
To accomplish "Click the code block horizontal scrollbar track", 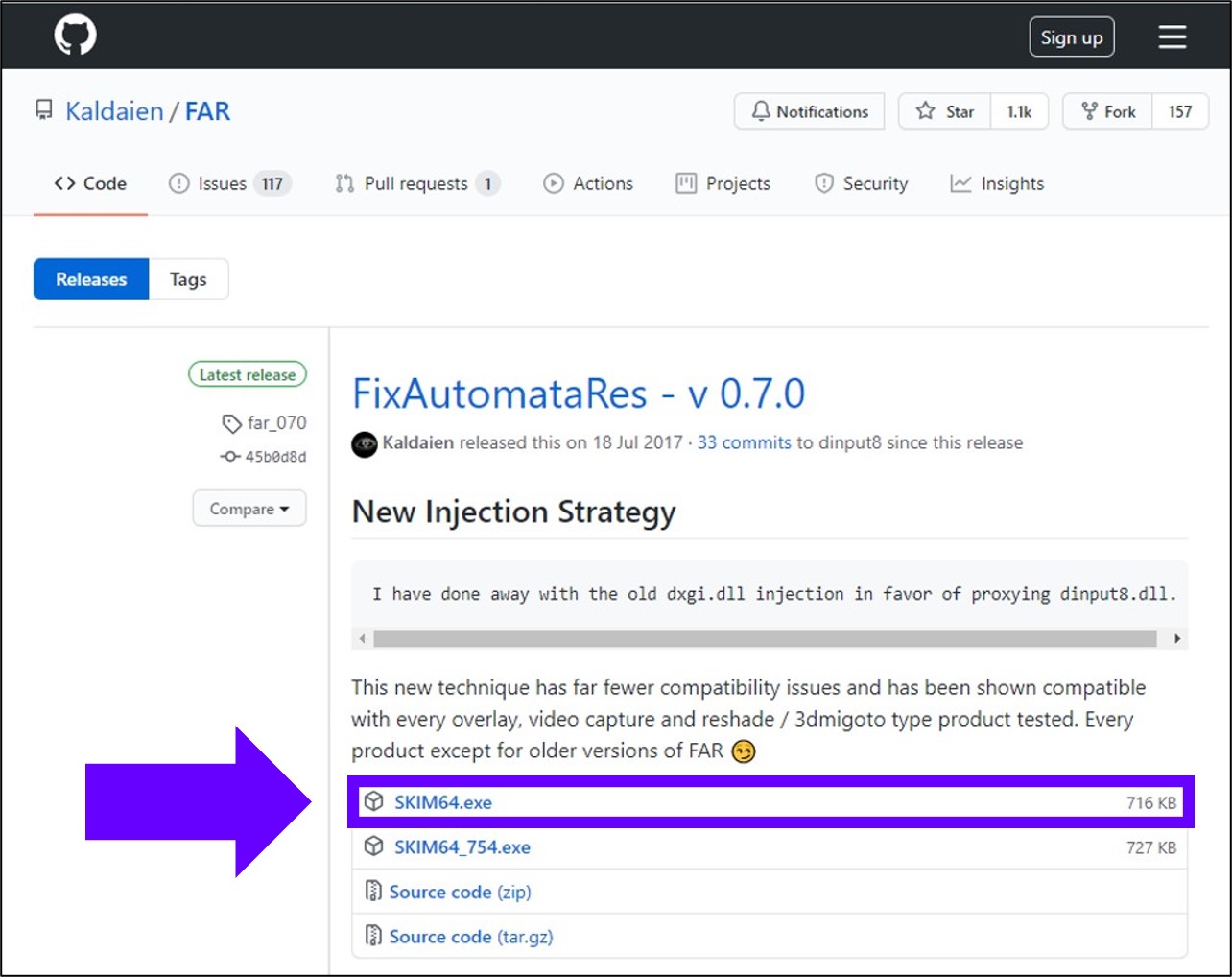I will pos(765,639).
